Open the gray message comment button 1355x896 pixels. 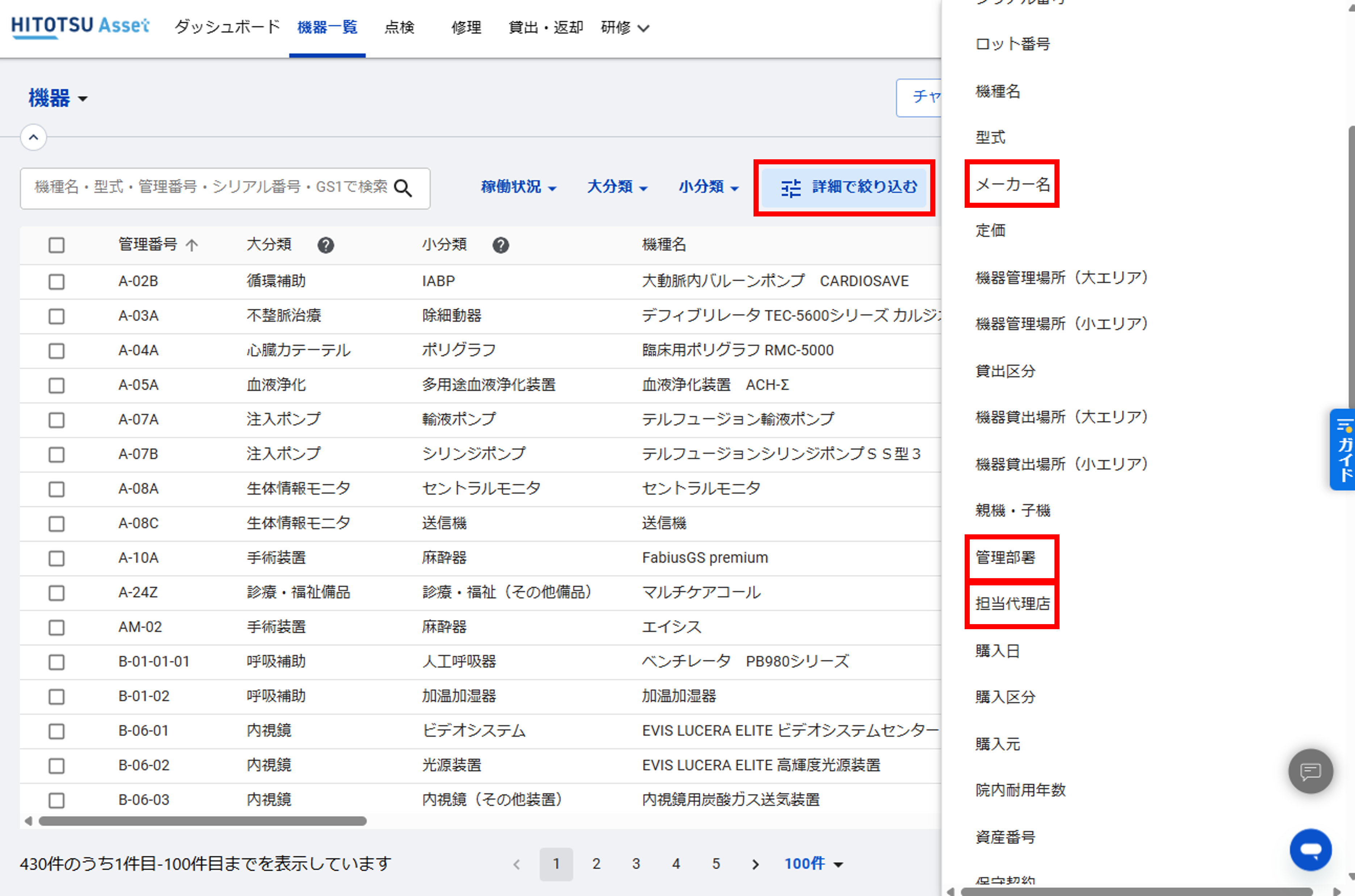tap(1310, 771)
